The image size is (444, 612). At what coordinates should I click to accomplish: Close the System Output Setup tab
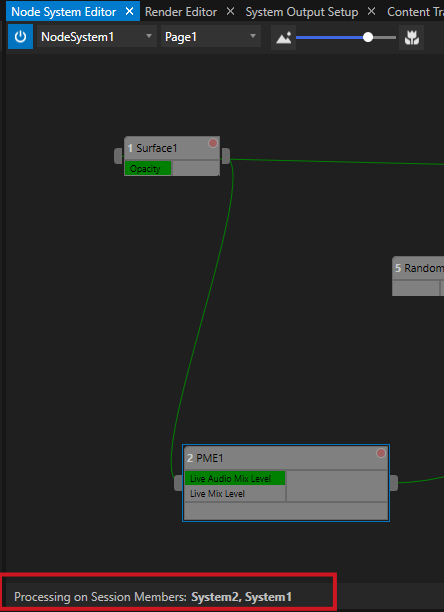[x=371, y=12]
